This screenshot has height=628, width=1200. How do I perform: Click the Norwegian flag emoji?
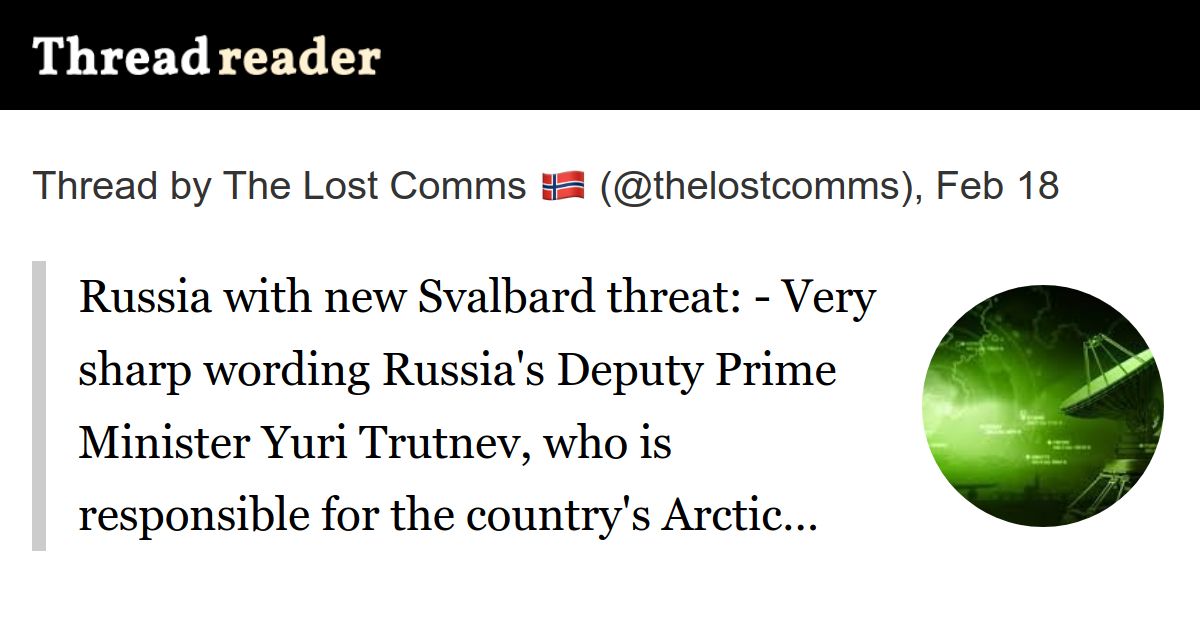[563, 186]
